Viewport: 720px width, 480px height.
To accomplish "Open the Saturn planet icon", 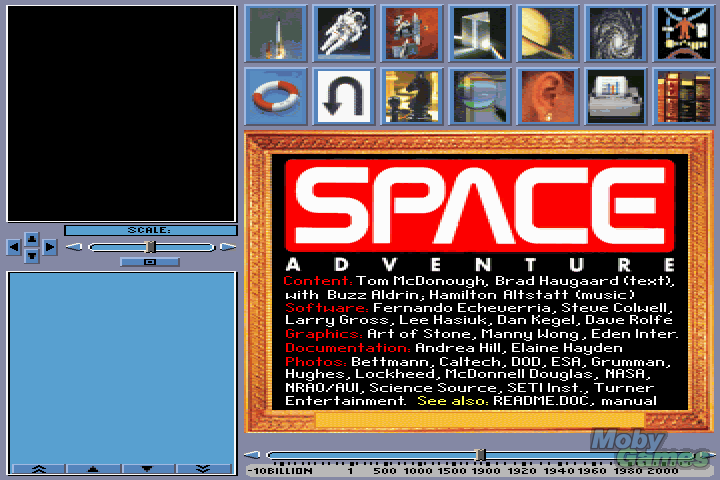I will [548, 32].
